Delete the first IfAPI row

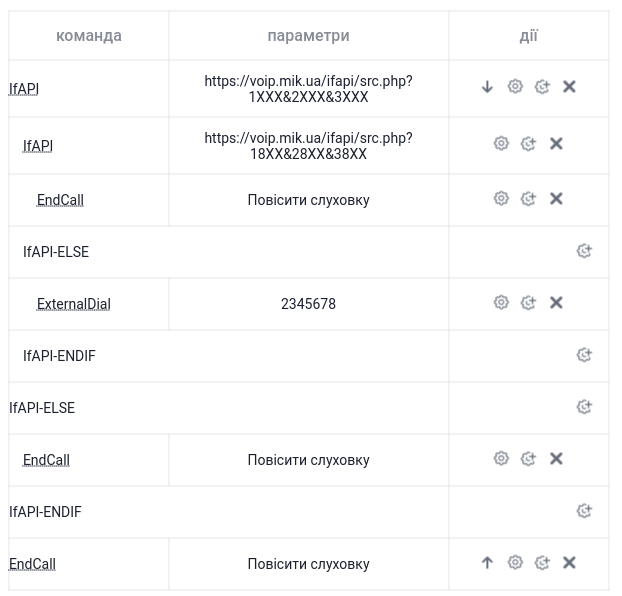[x=569, y=87]
